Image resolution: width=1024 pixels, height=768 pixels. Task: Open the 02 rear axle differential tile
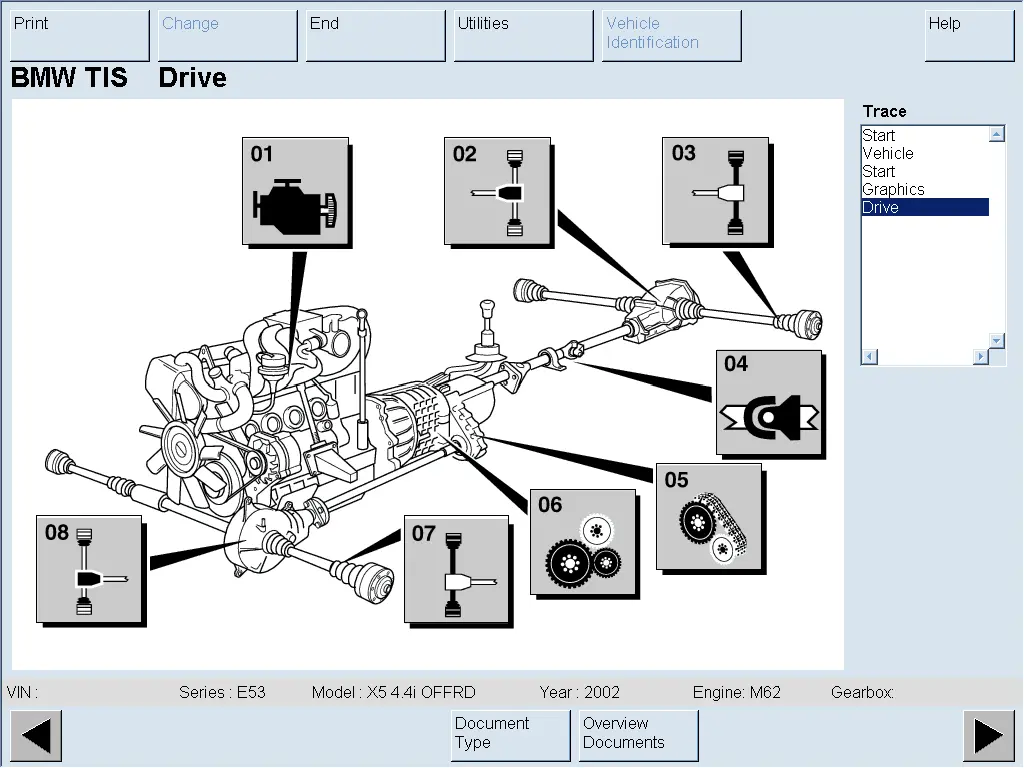[497, 191]
